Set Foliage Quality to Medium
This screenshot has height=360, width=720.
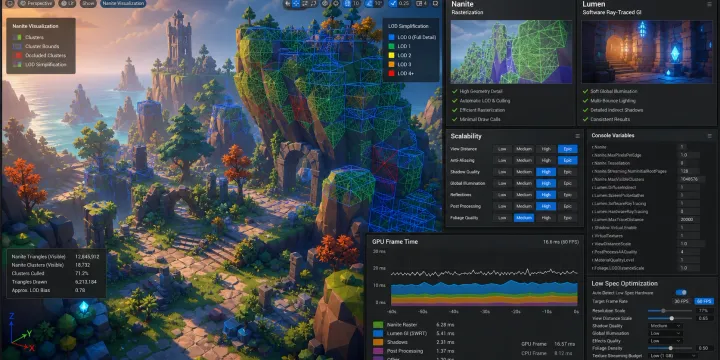pos(524,218)
